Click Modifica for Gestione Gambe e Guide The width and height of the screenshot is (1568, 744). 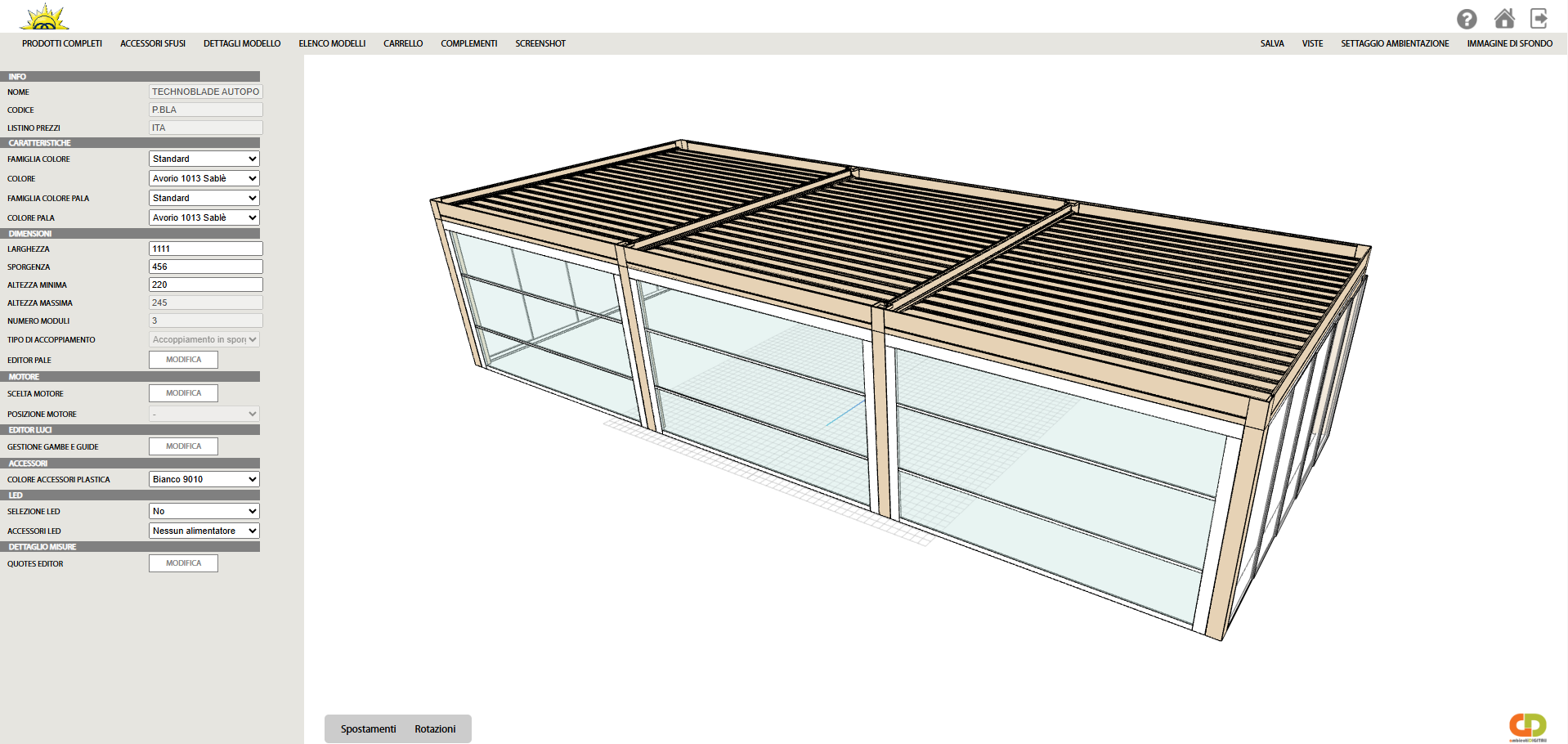click(x=183, y=446)
